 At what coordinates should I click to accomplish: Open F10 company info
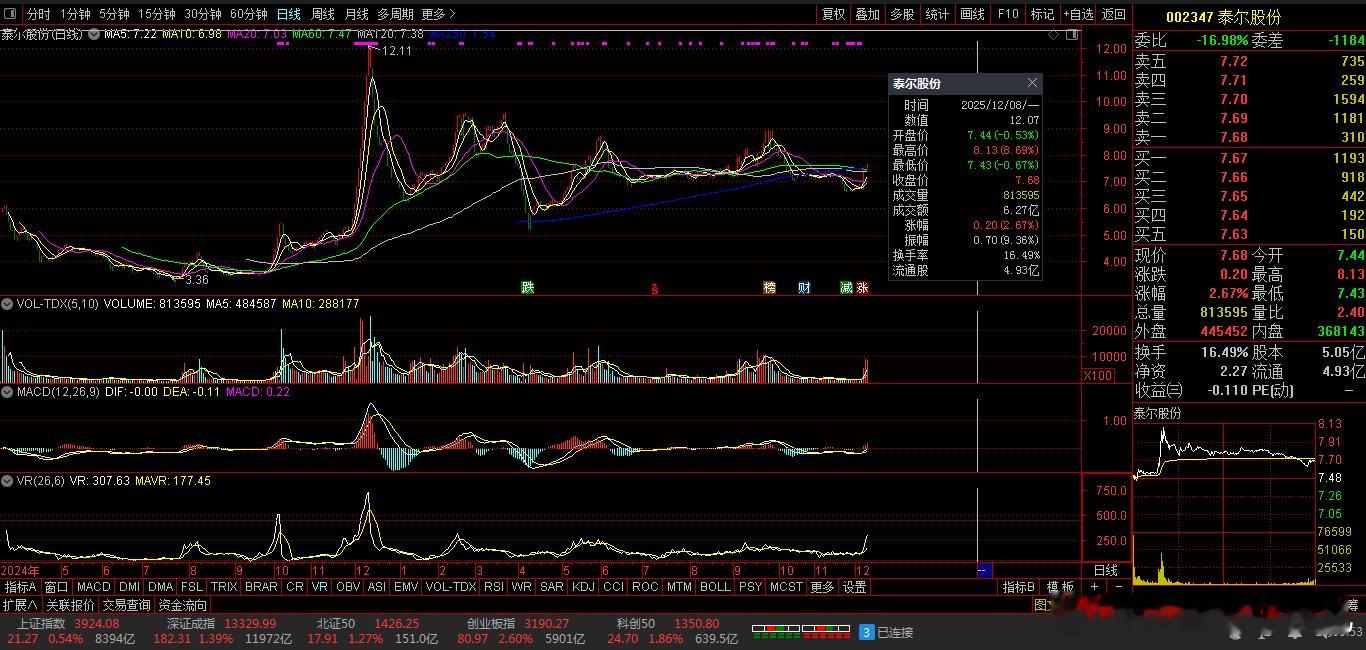tap(1008, 14)
